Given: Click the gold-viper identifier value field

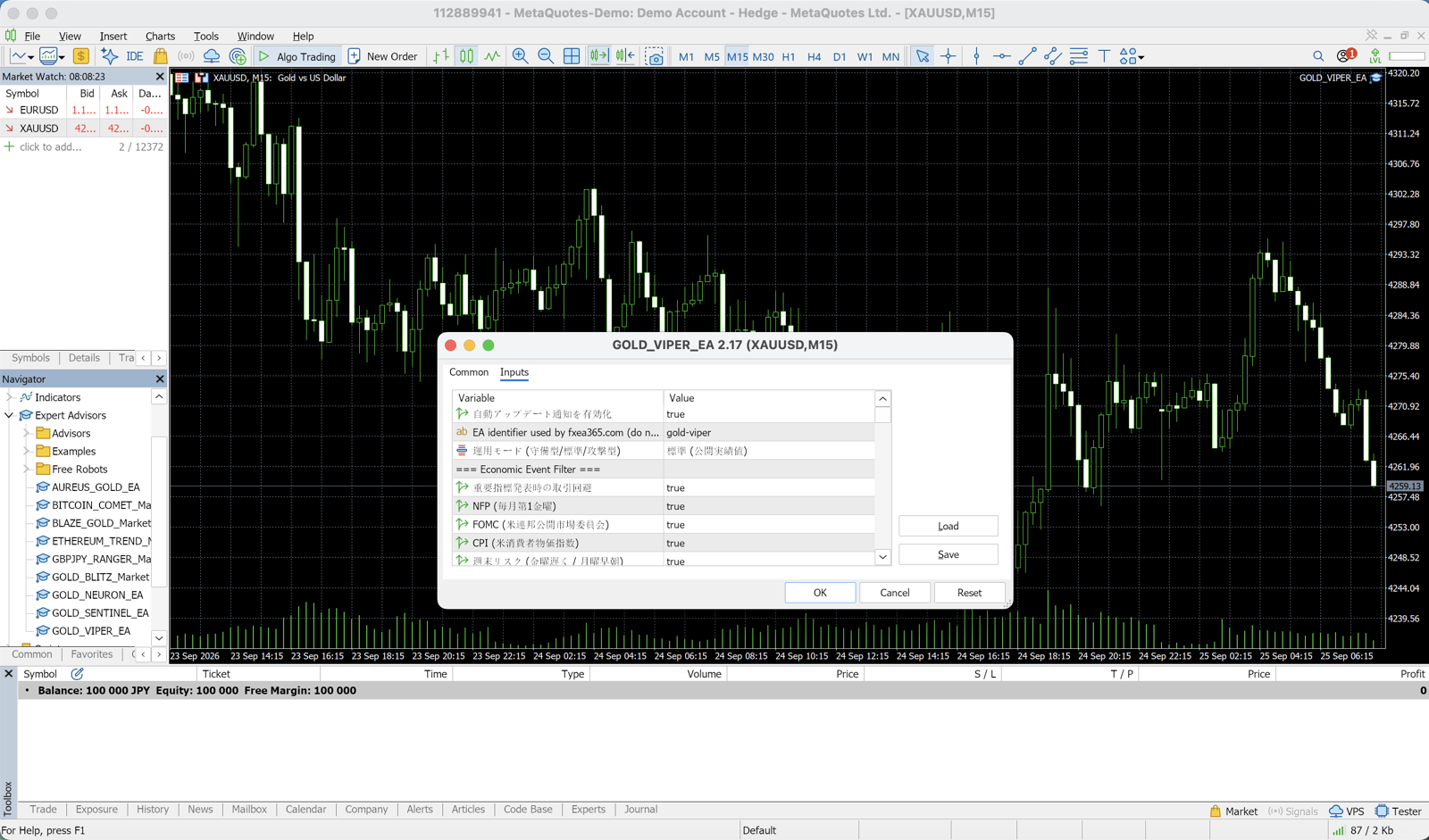Looking at the screenshot, I should (768, 433).
